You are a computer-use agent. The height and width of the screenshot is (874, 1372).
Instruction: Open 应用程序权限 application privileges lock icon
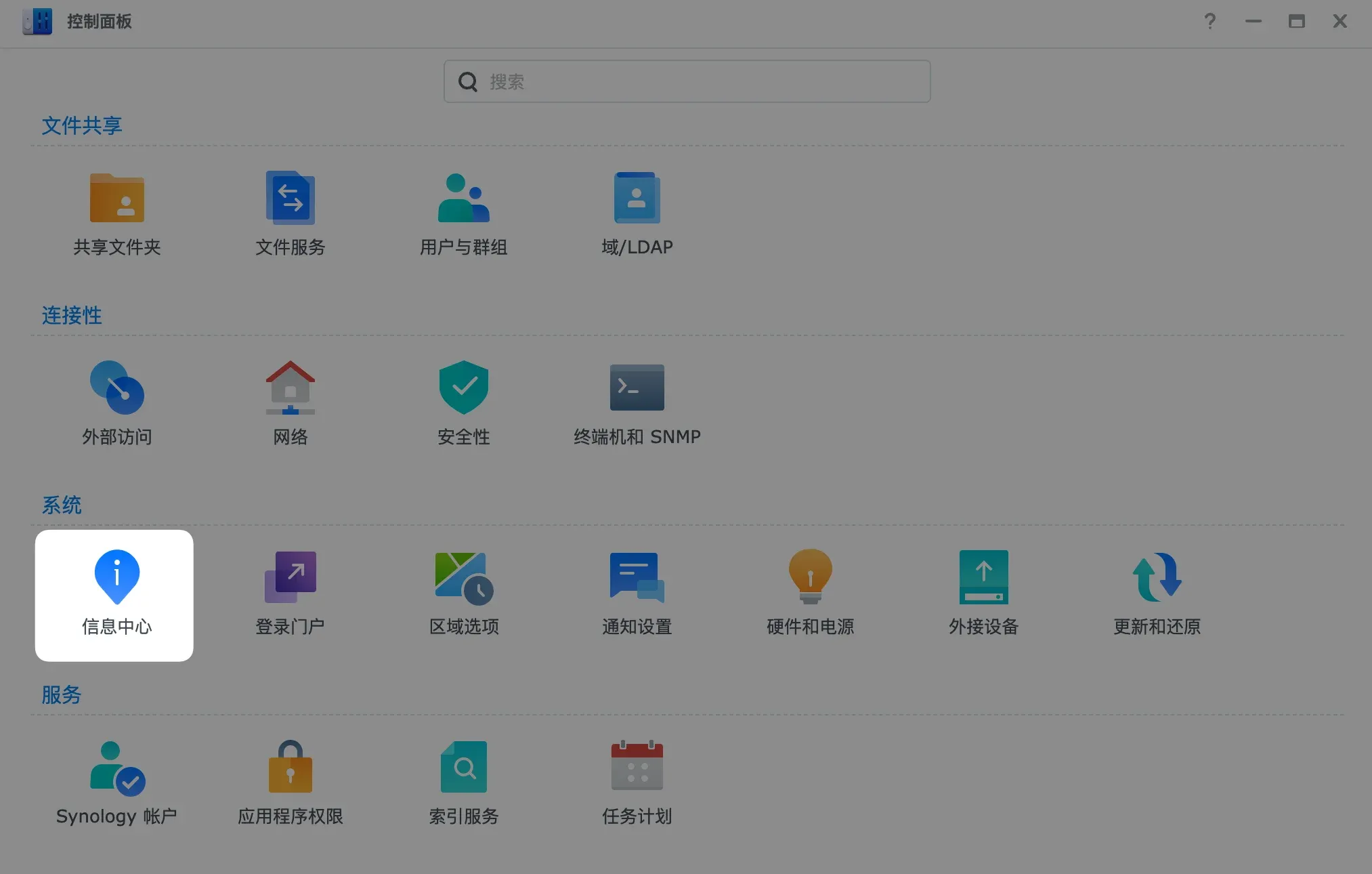tap(290, 767)
